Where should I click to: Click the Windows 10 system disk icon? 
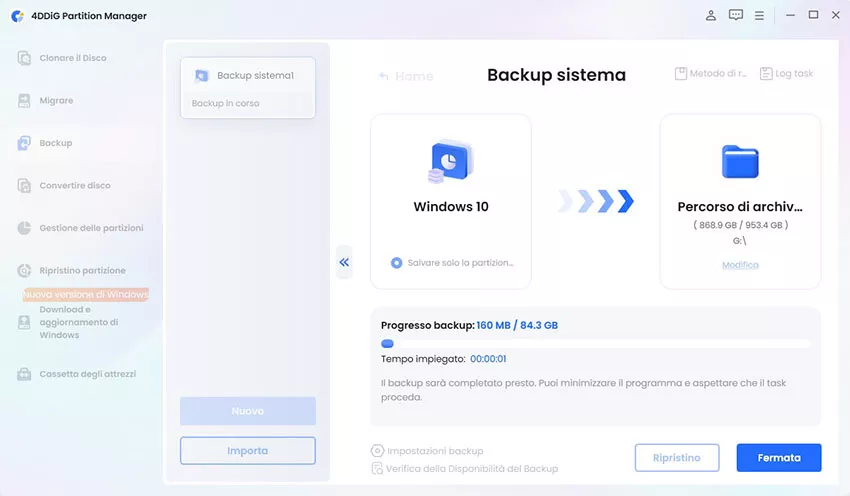(x=450, y=161)
